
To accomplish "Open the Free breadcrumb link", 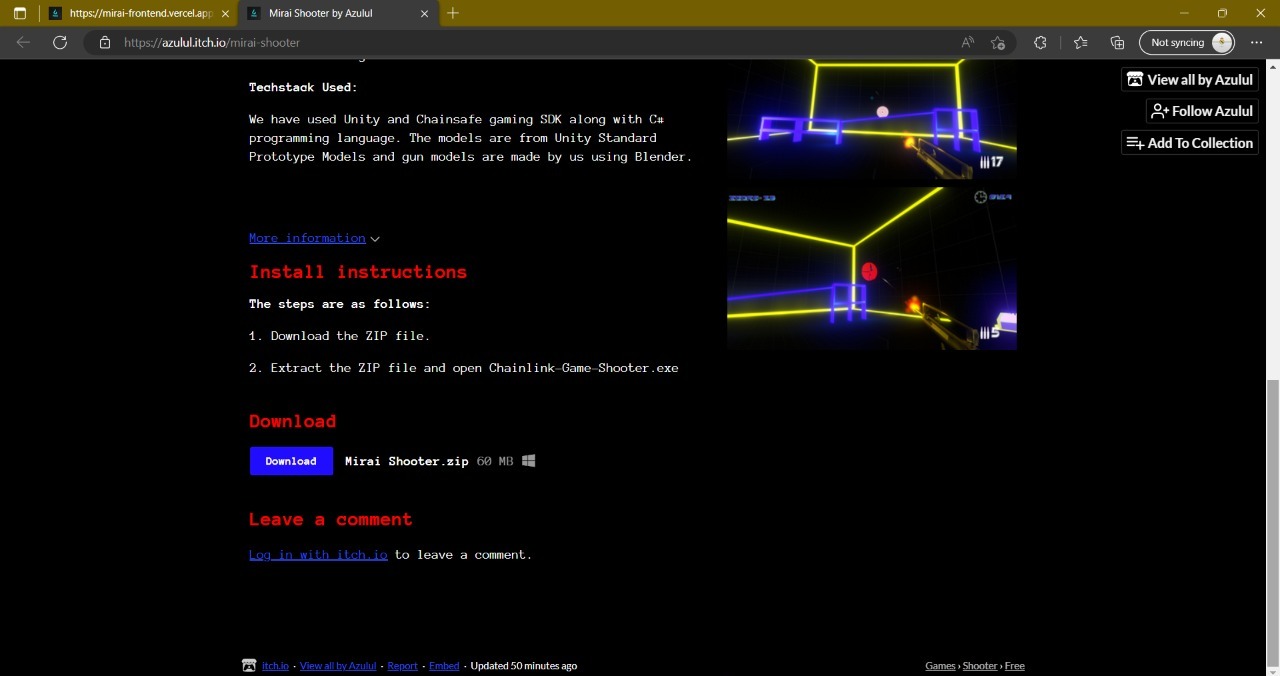I will pos(1015,666).
